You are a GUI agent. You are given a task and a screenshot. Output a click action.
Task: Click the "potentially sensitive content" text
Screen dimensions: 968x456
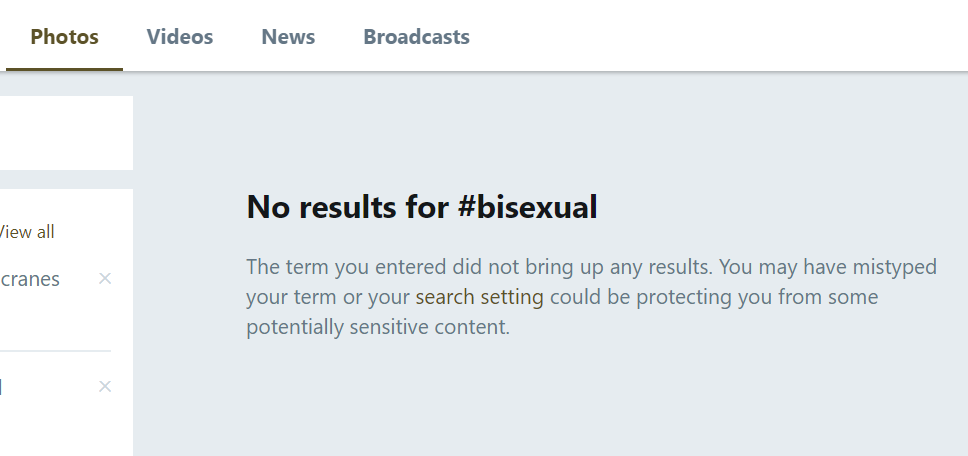(377, 327)
